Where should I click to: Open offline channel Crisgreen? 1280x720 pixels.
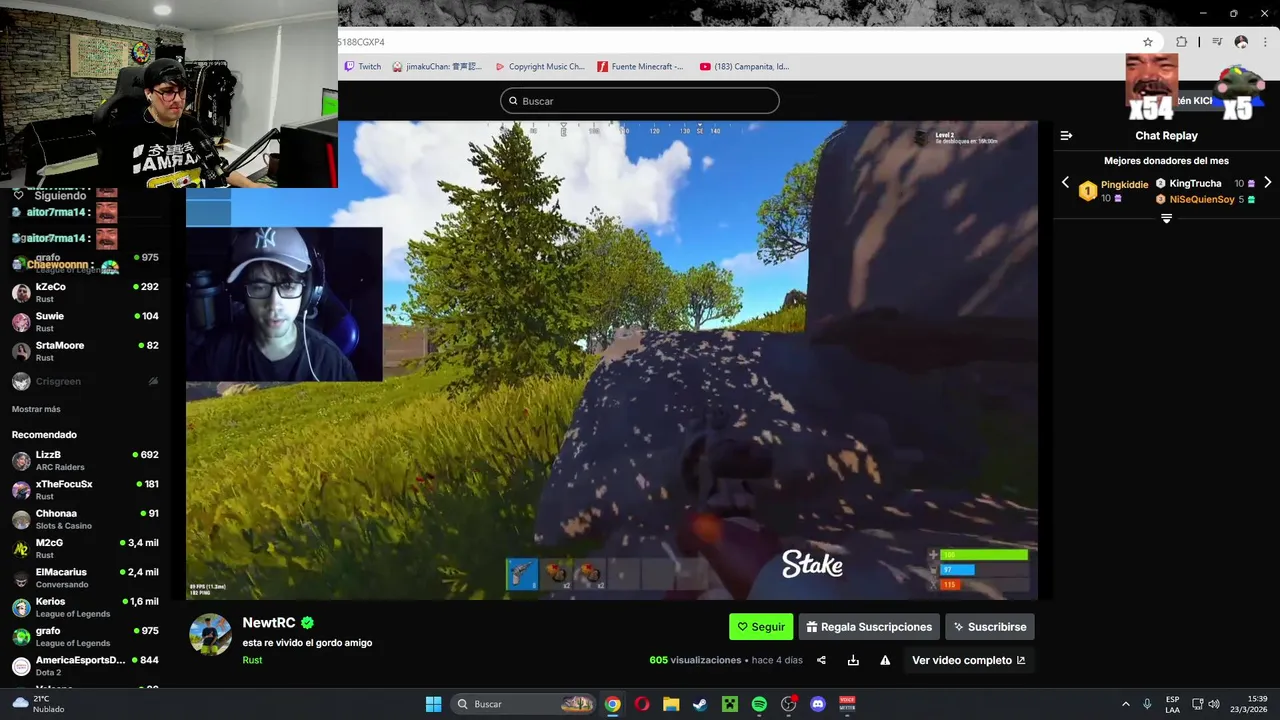(x=85, y=381)
